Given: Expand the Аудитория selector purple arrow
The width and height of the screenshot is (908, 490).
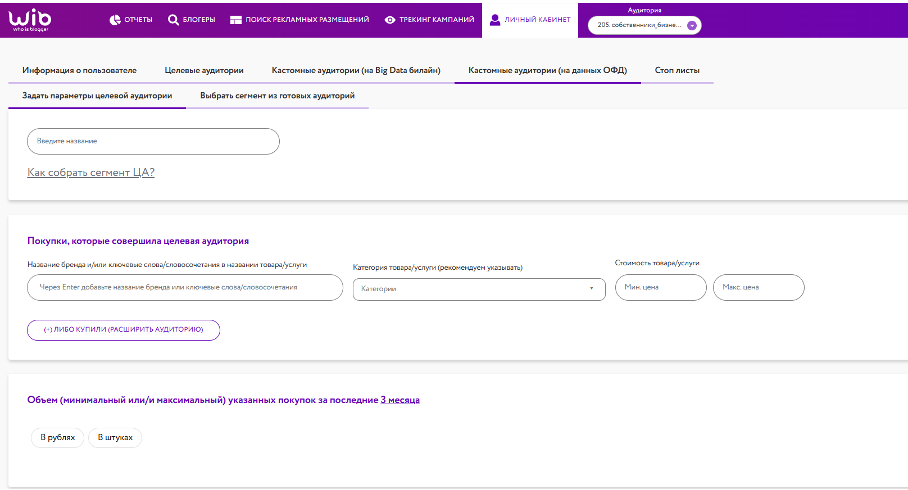Looking at the screenshot, I should 691,25.
